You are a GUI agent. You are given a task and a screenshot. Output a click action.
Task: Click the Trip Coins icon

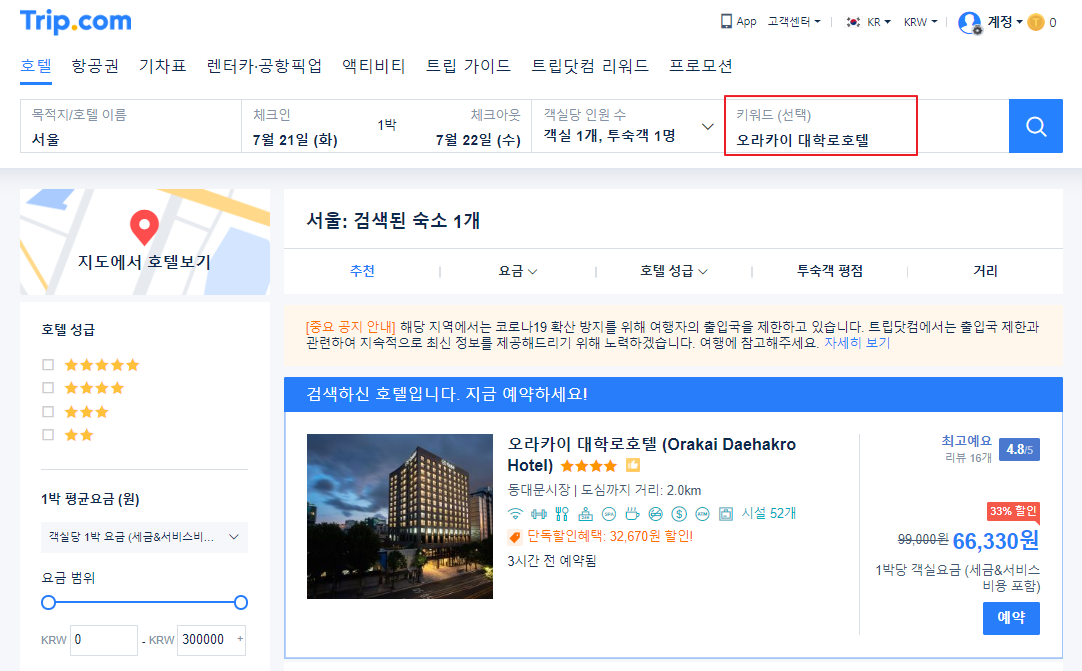point(1036,22)
